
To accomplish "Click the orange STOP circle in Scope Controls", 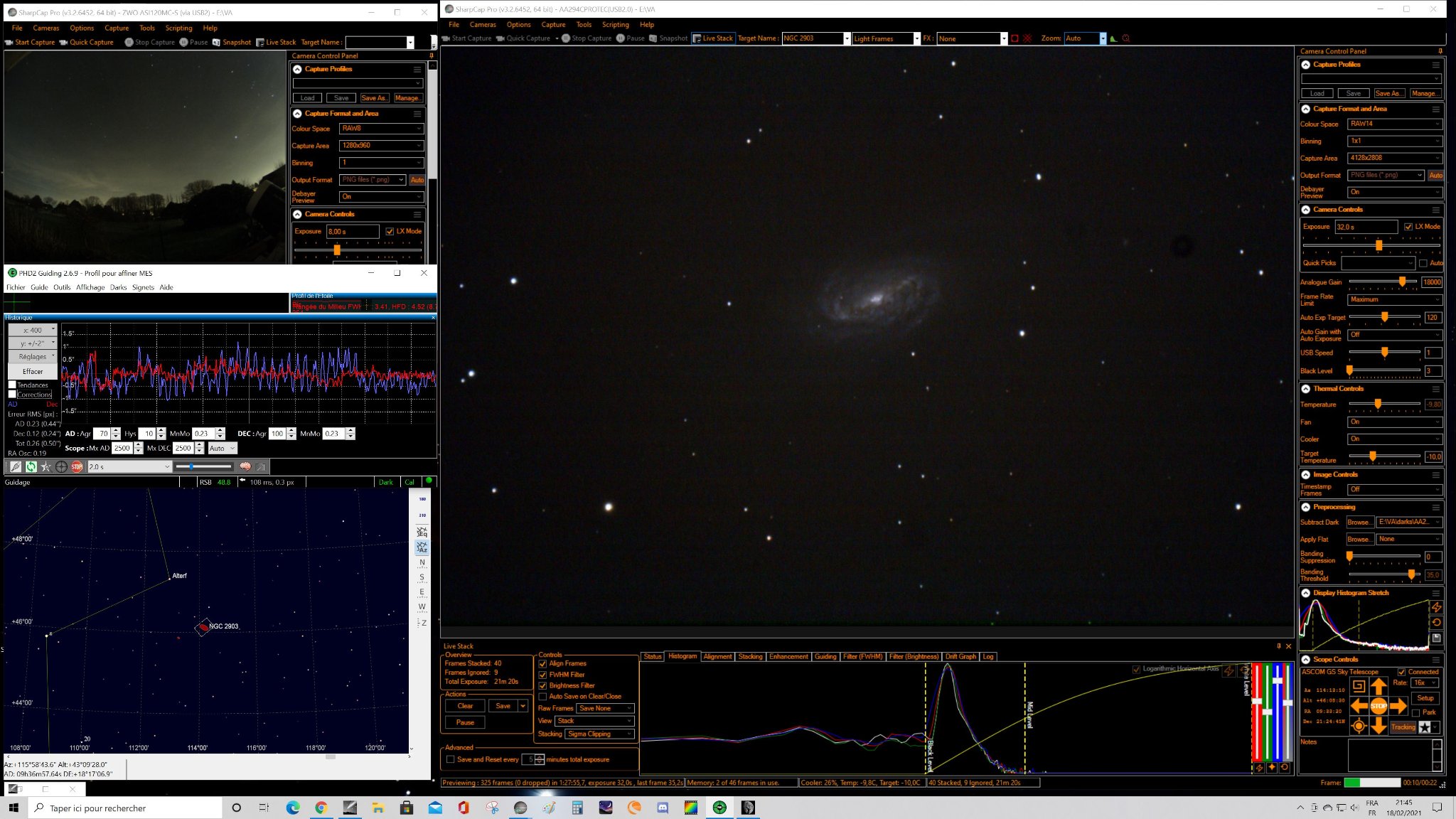I will click(x=1379, y=705).
